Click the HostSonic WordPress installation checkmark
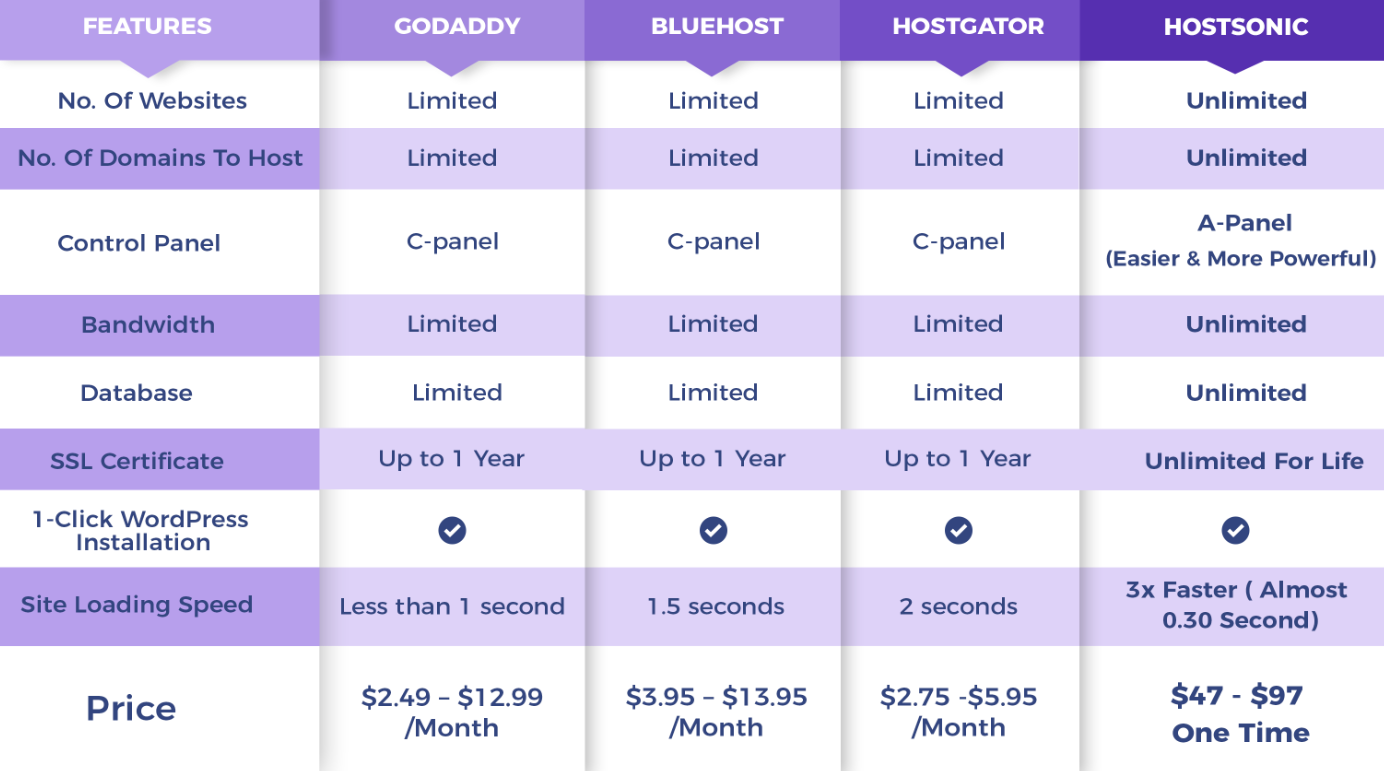Viewport: 1384px width, 771px height. tap(1235, 530)
